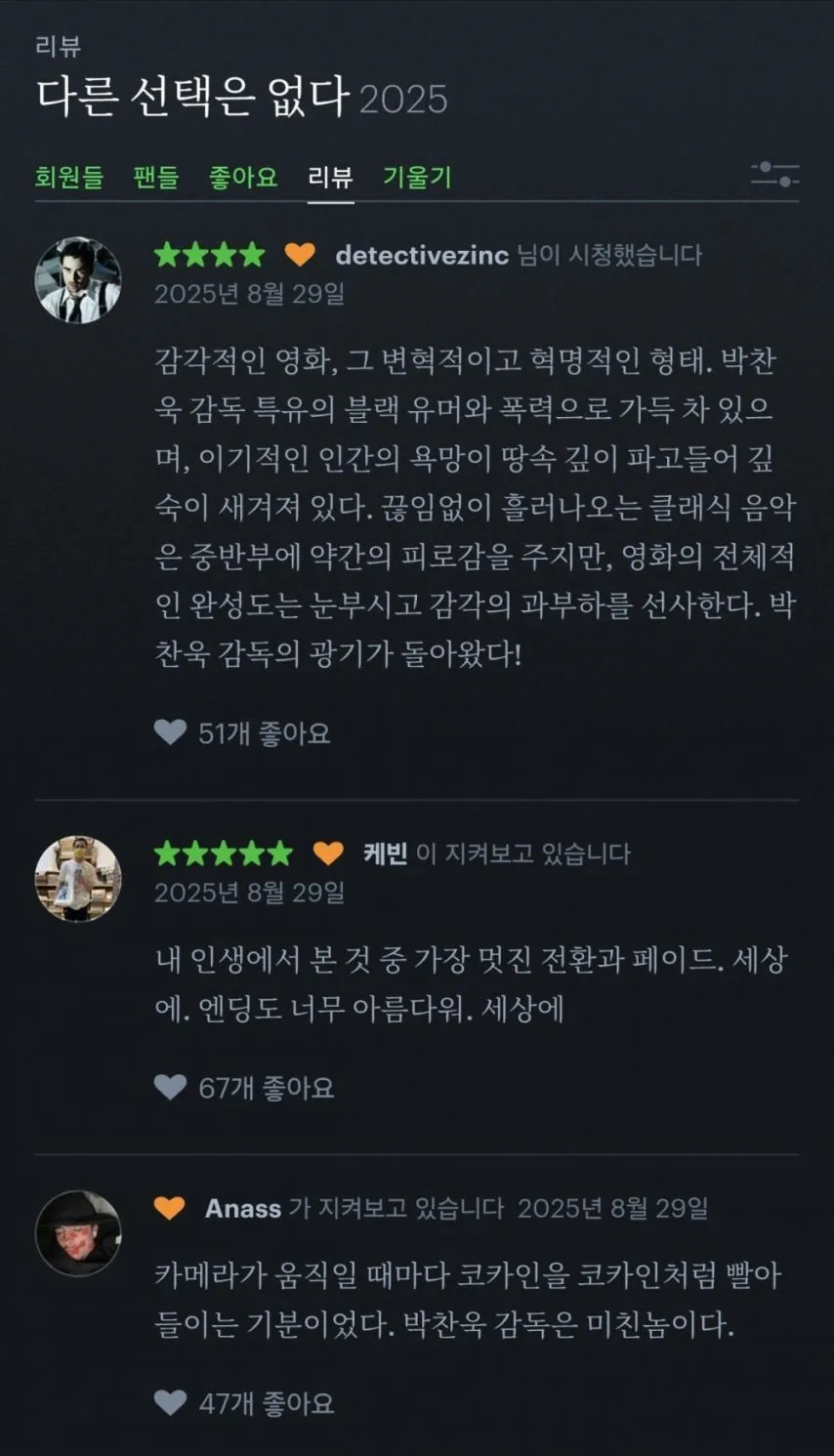Tap the heart beside 47개 좋아요
Viewport: 834px width, 1456px height.
pyautogui.click(x=170, y=1403)
